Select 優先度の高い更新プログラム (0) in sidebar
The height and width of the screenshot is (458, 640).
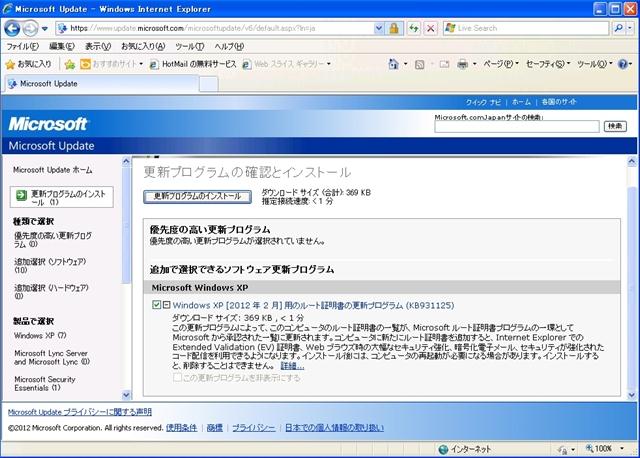(53, 240)
